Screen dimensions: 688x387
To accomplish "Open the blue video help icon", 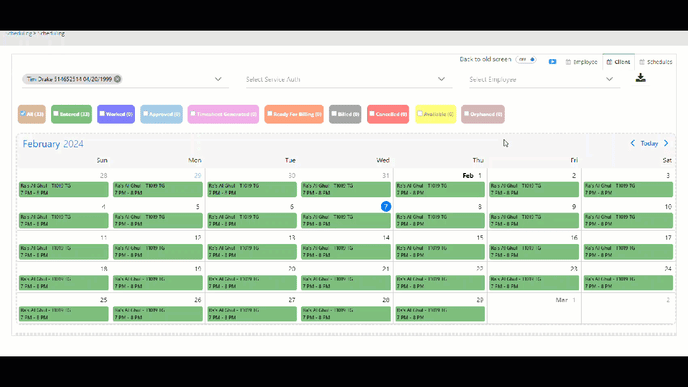I will pyautogui.click(x=552, y=62).
